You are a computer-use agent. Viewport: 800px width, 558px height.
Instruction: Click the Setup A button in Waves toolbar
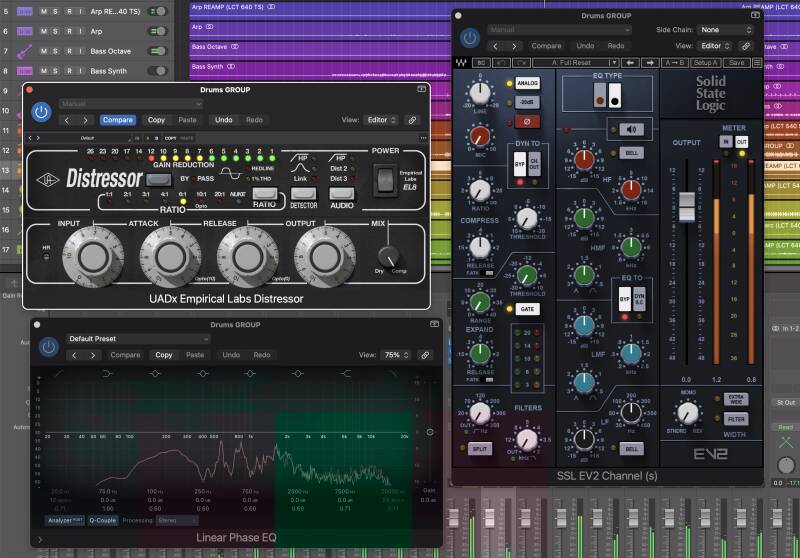pyautogui.click(x=706, y=63)
